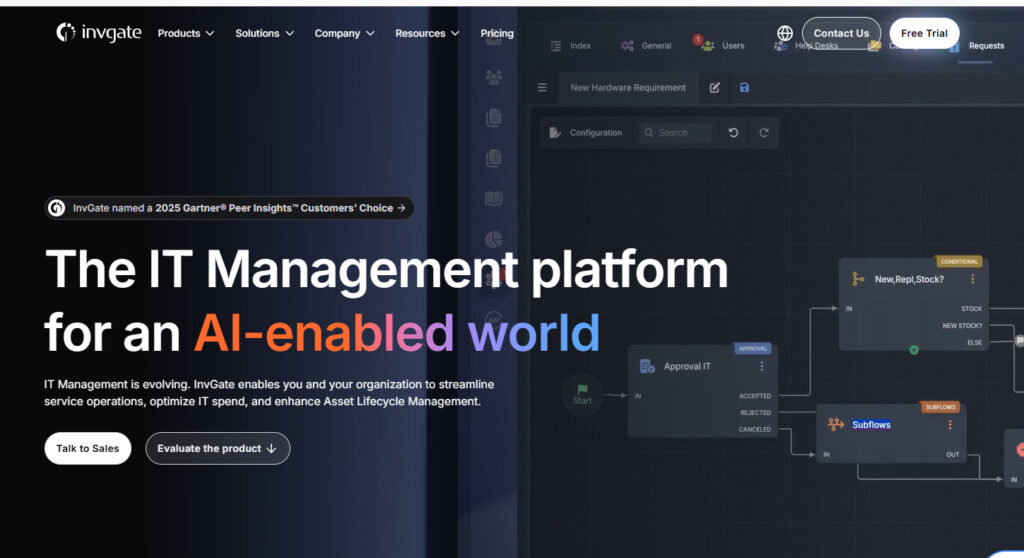Click the orange Subflows node icon

(836, 425)
